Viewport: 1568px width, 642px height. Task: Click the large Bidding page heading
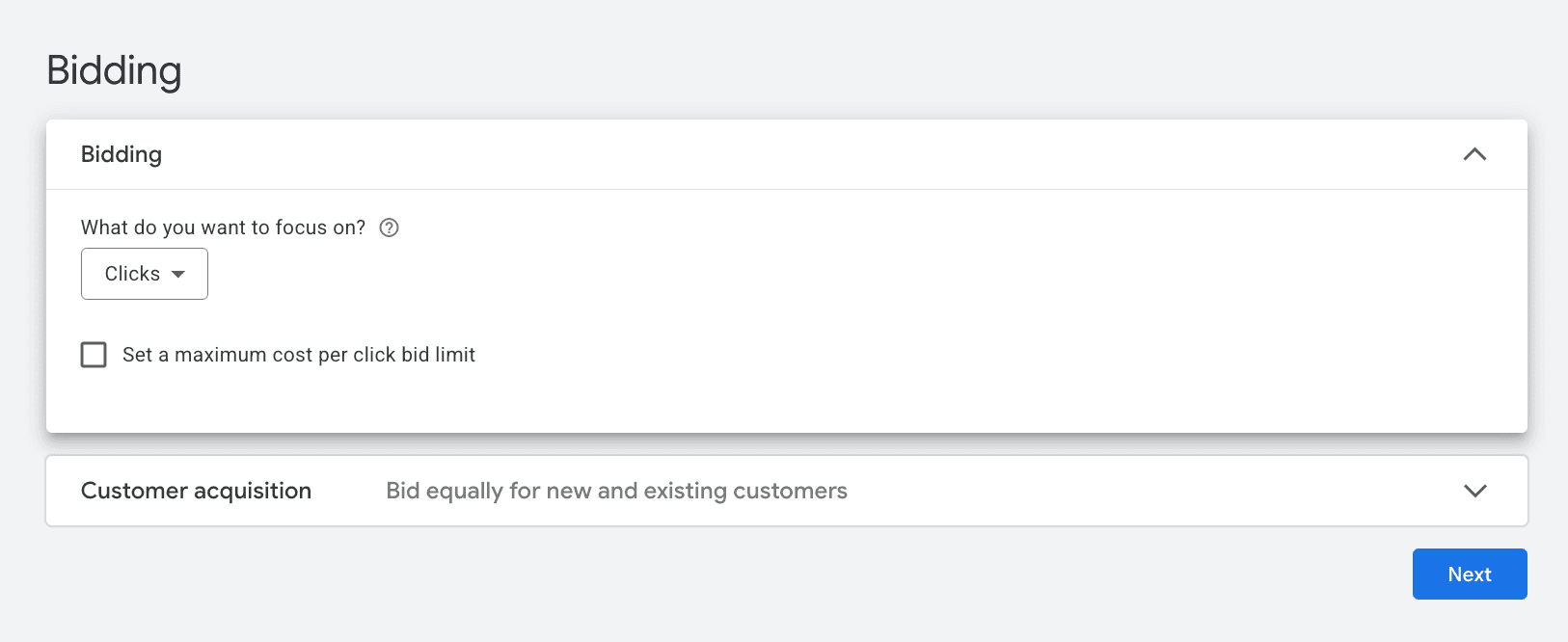(x=114, y=70)
